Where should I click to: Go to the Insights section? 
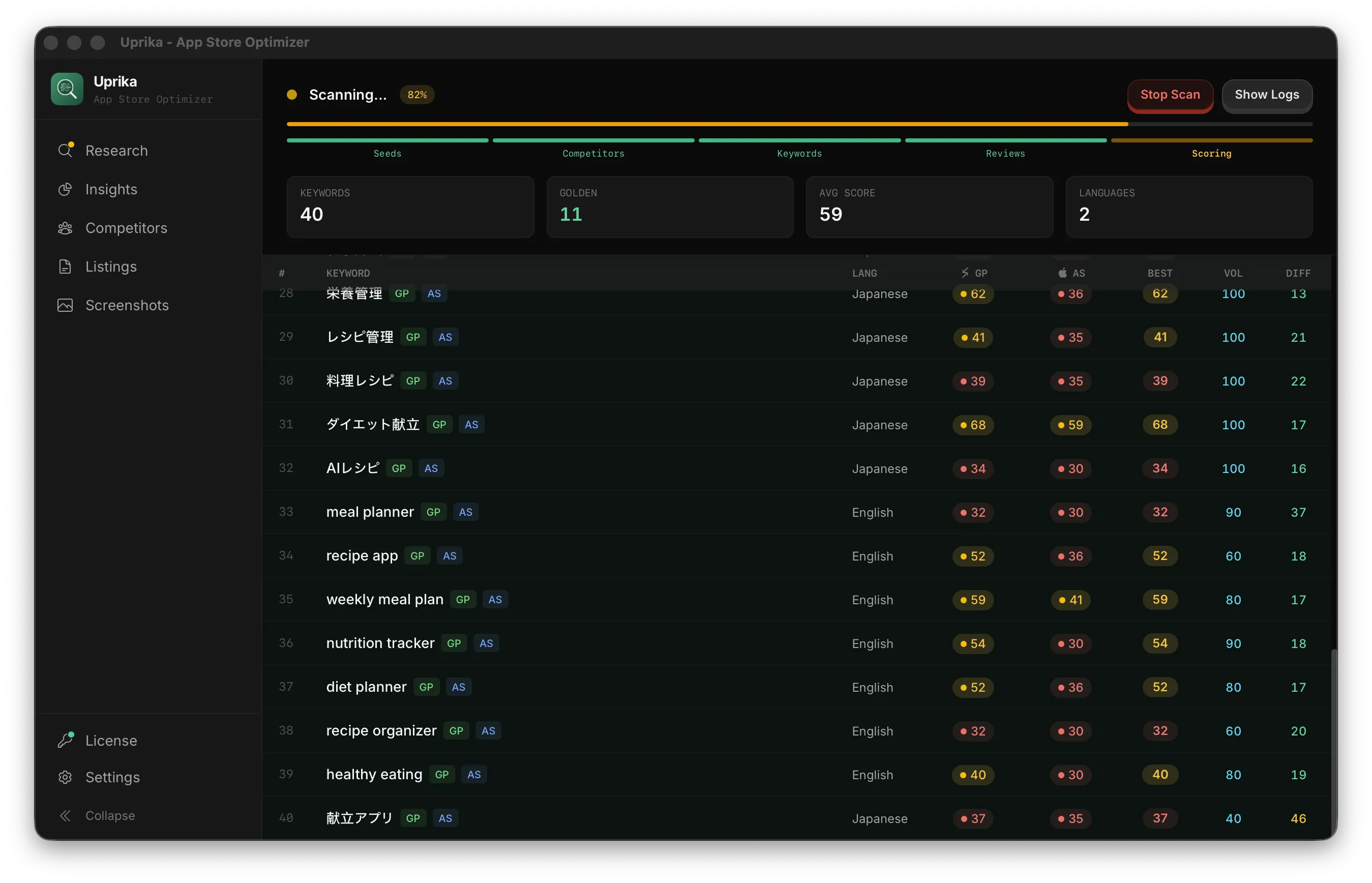tap(111, 189)
